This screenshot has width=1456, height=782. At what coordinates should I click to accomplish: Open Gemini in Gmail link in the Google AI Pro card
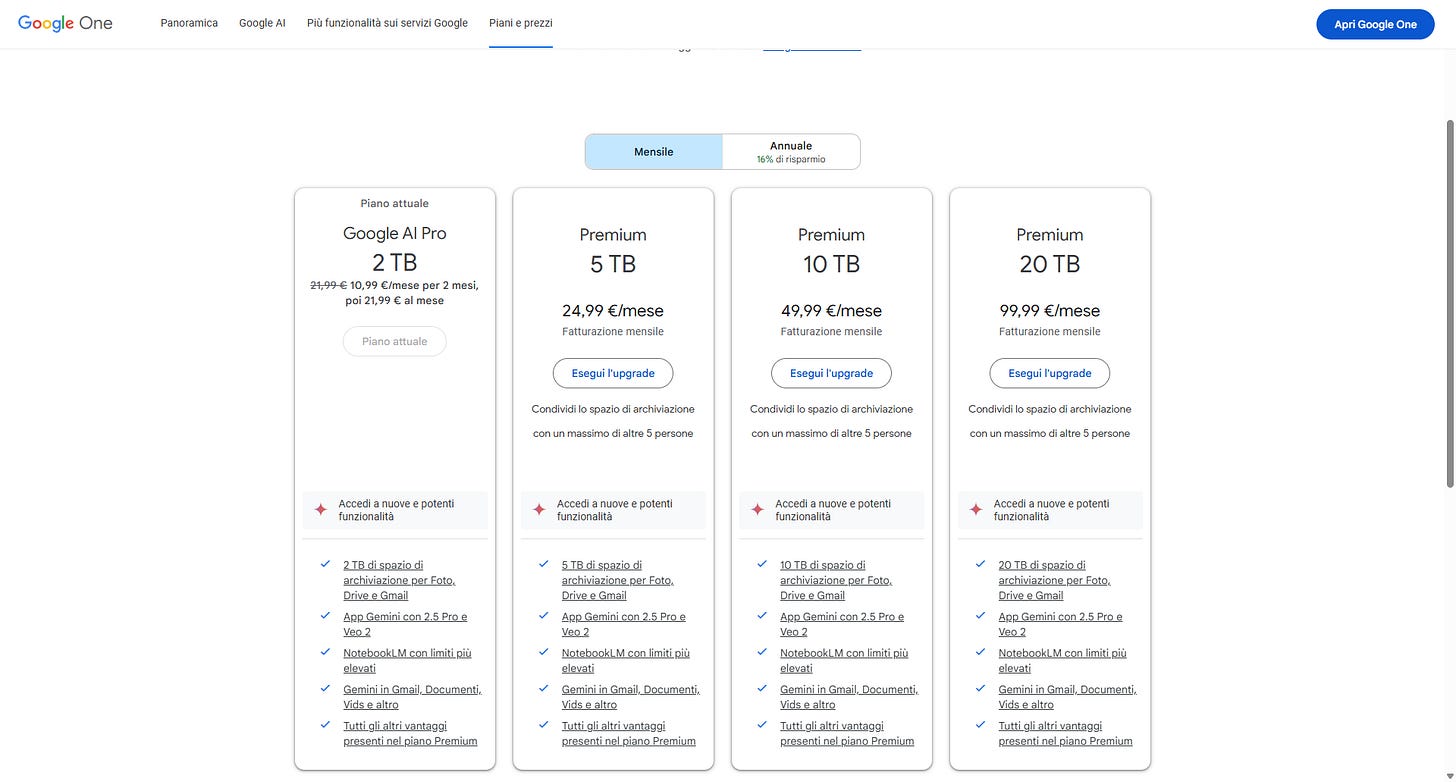tap(412, 697)
